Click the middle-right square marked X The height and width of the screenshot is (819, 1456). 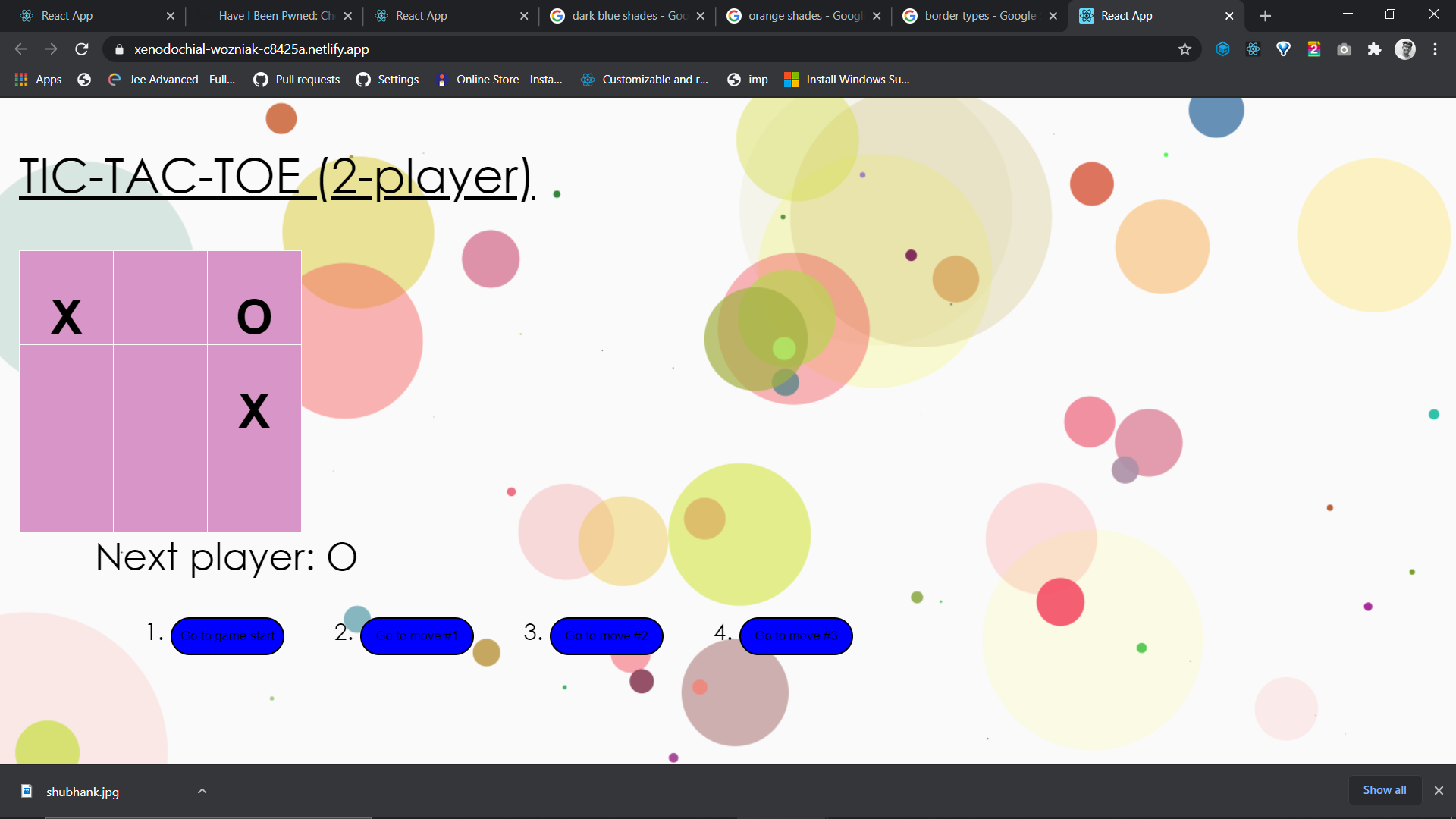click(254, 391)
